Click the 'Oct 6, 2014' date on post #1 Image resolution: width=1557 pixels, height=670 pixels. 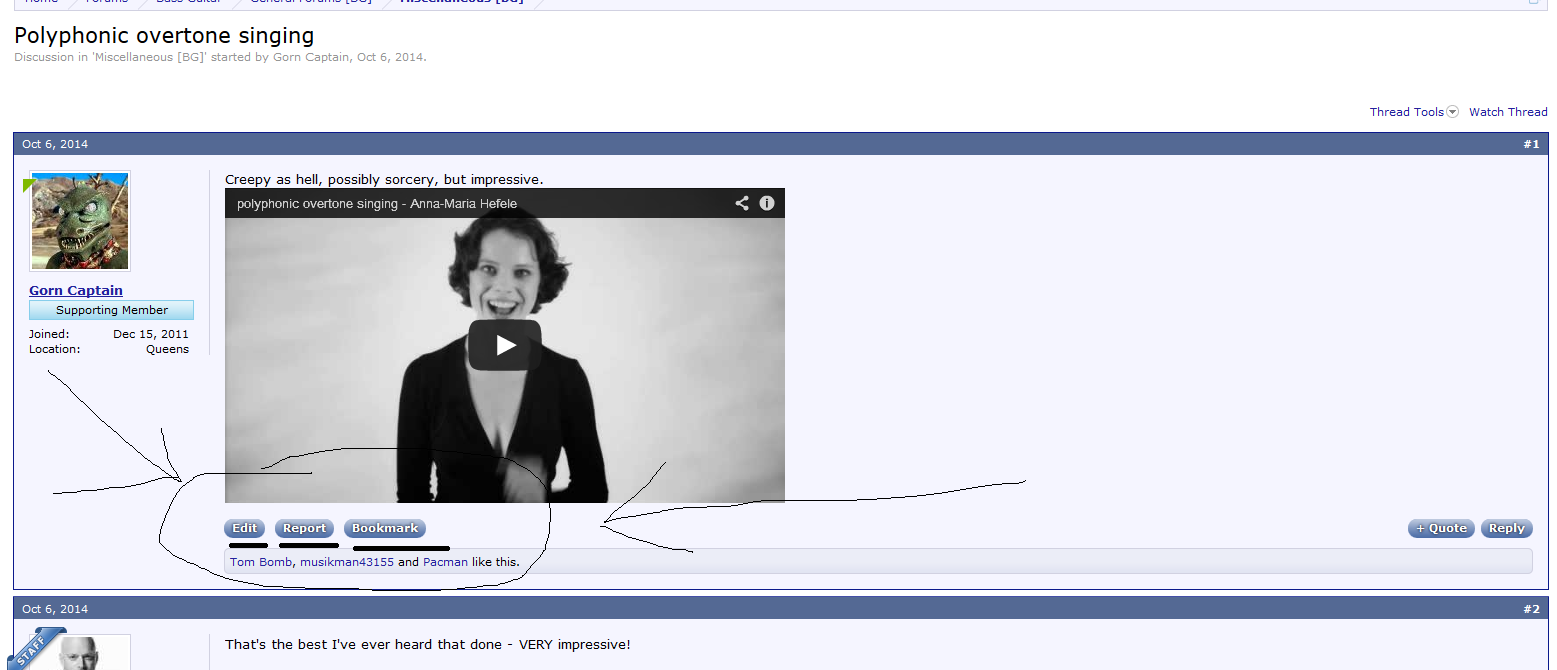pos(55,144)
